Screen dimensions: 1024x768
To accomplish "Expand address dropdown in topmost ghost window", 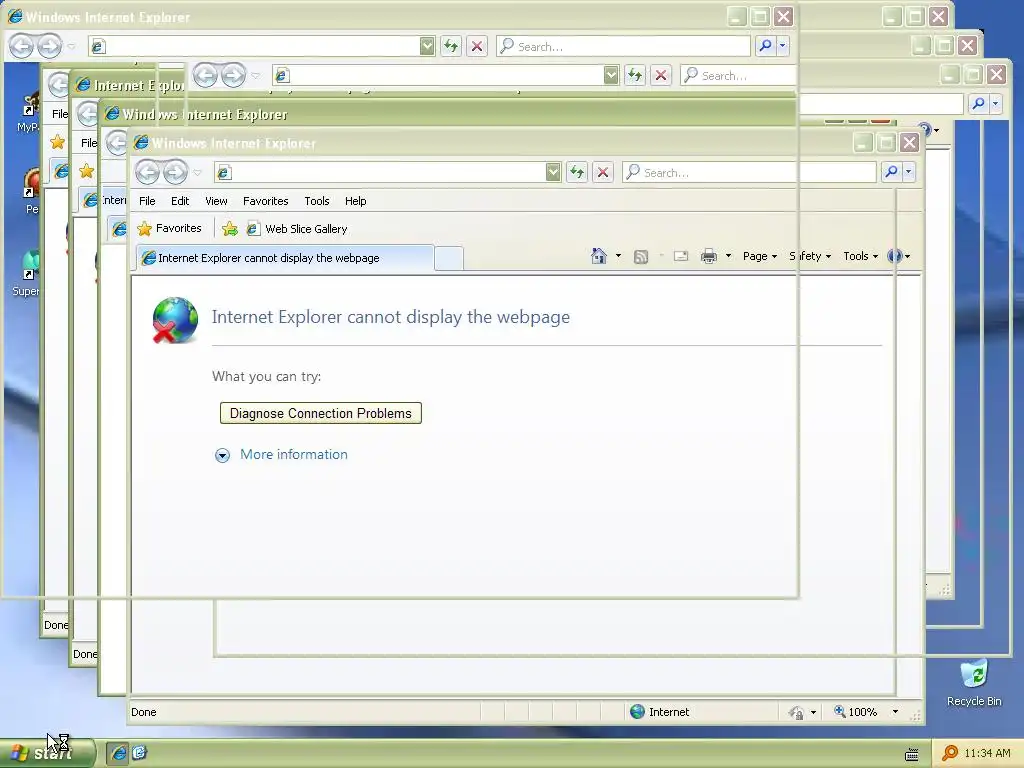I will coord(426,46).
